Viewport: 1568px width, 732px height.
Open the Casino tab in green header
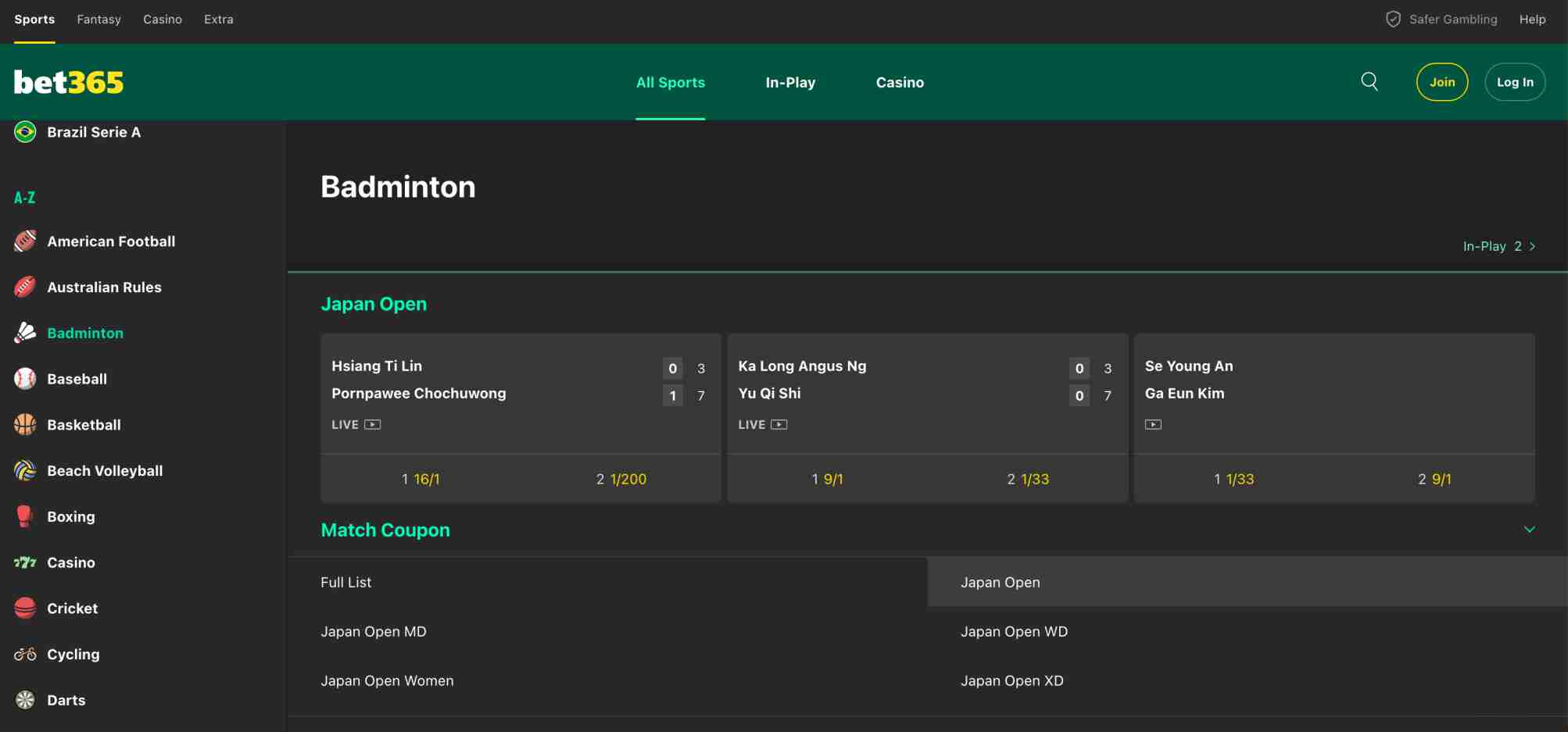coord(900,82)
